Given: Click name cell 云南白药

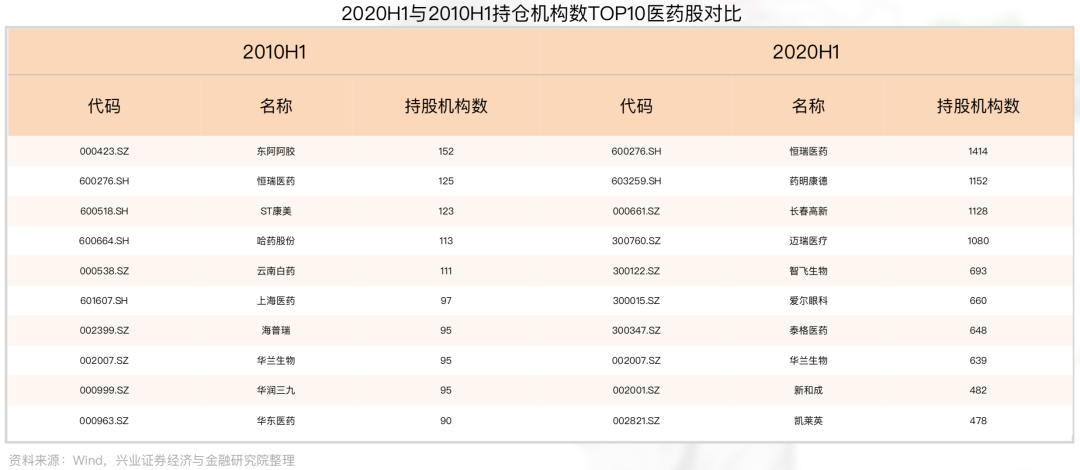Looking at the screenshot, I should [x=276, y=271].
